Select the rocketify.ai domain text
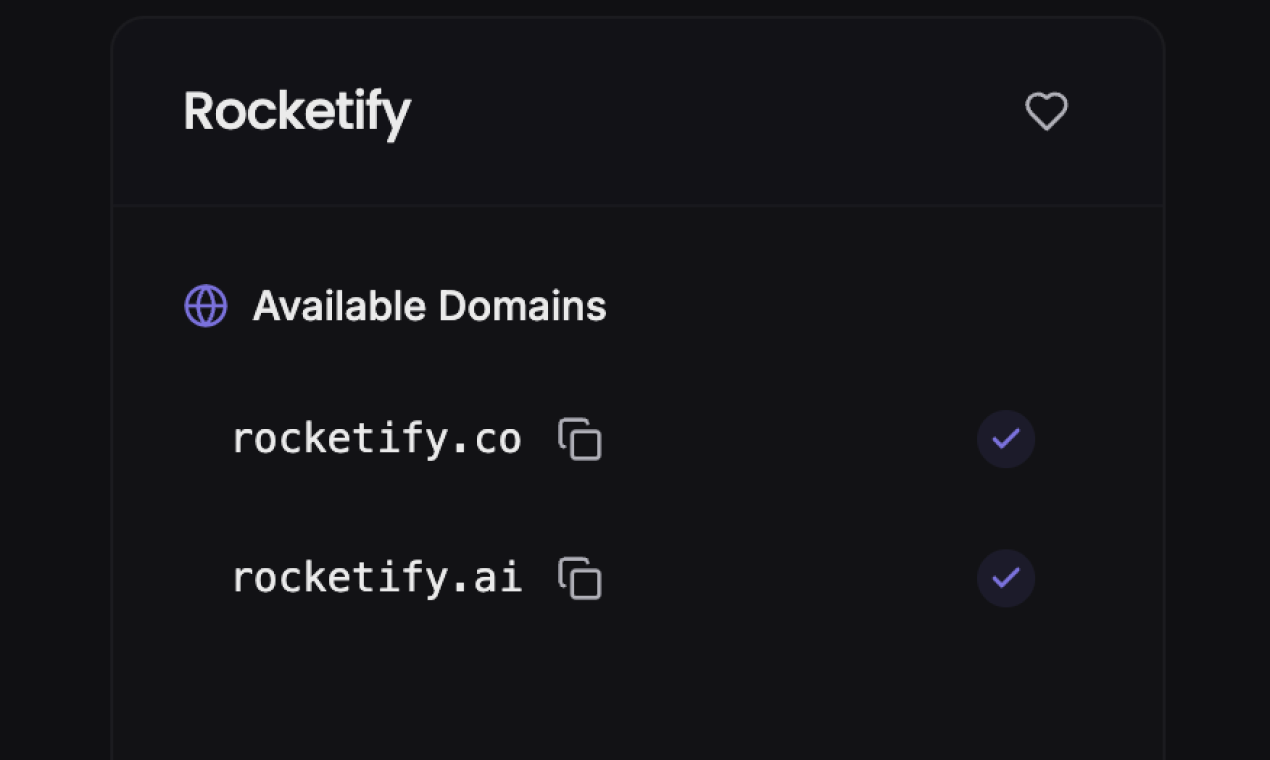1270x760 pixels. pyautogui.click(x=376, y=578)
